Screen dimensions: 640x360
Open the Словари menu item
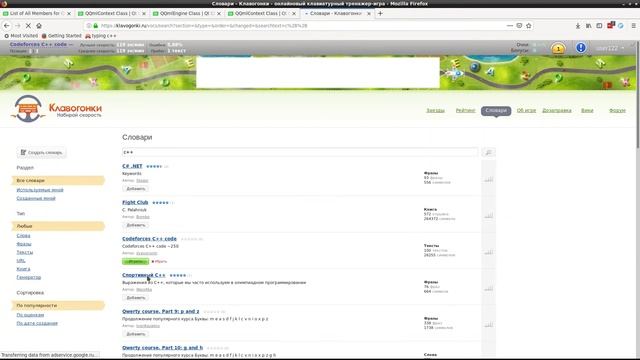(x=496, y=111)
